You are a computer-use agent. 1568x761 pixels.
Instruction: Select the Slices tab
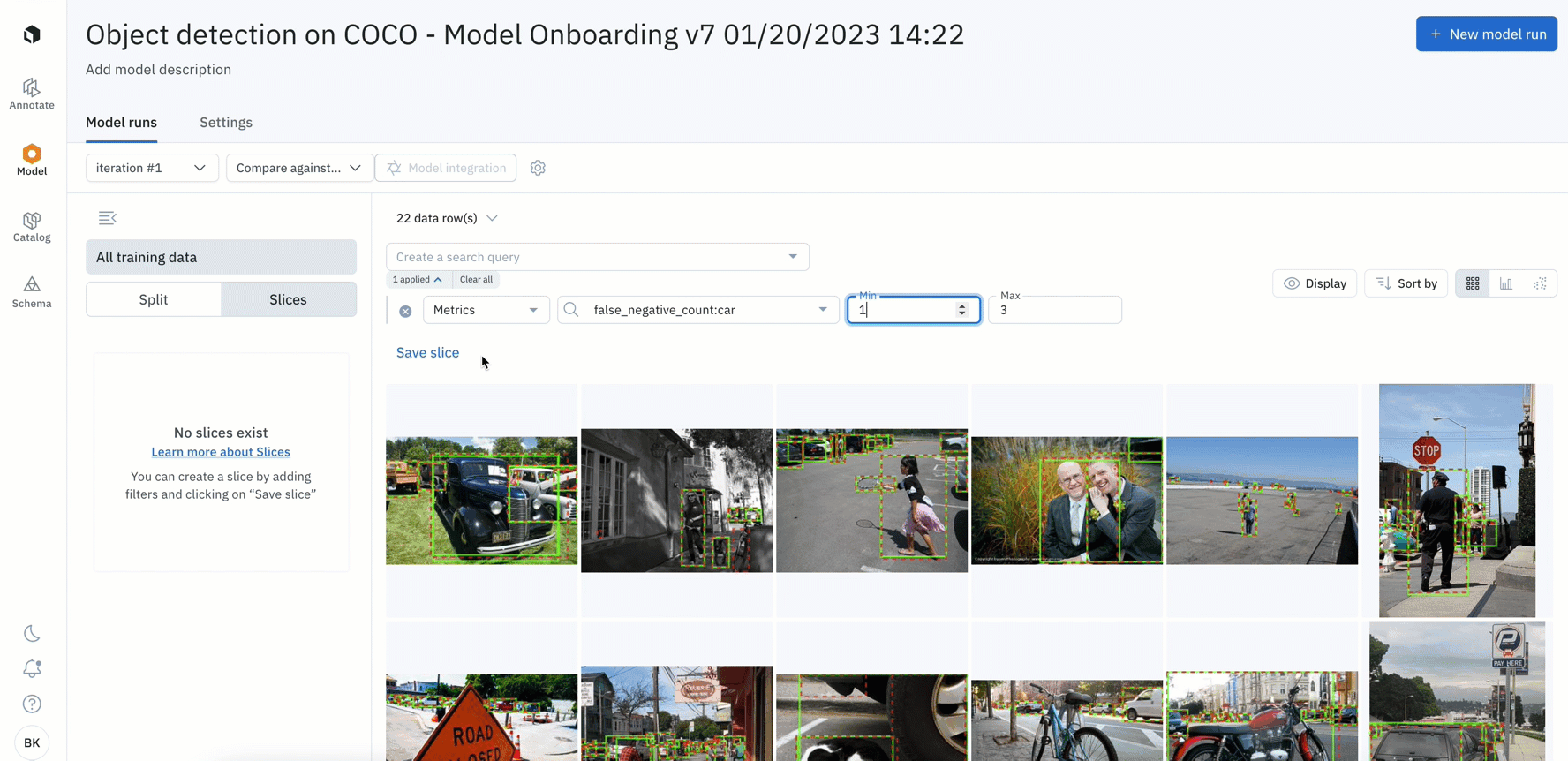(289, 299)
